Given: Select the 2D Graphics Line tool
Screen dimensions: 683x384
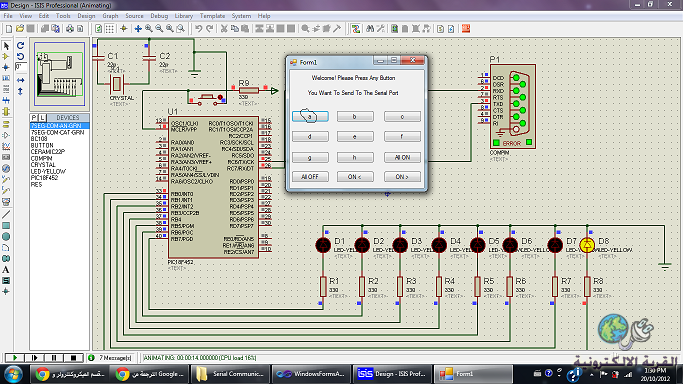Looking at the screenshot, I should click(x=6, y=214).
